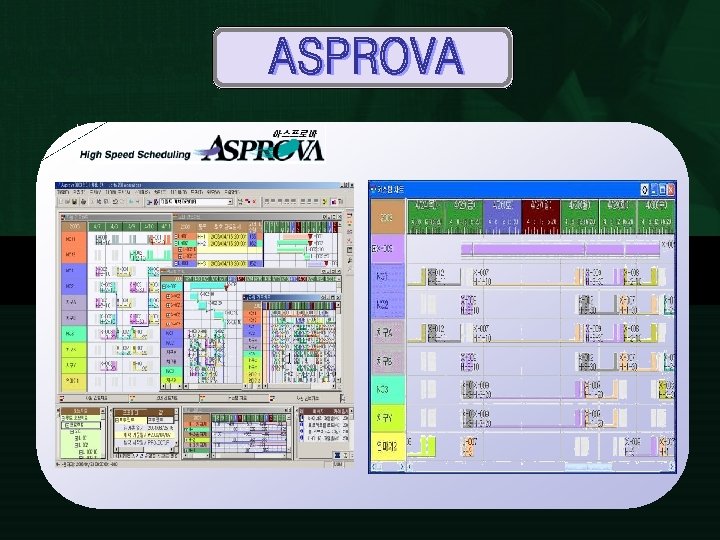Click the arrow icon left of minimize in the right window

[645, 189]
